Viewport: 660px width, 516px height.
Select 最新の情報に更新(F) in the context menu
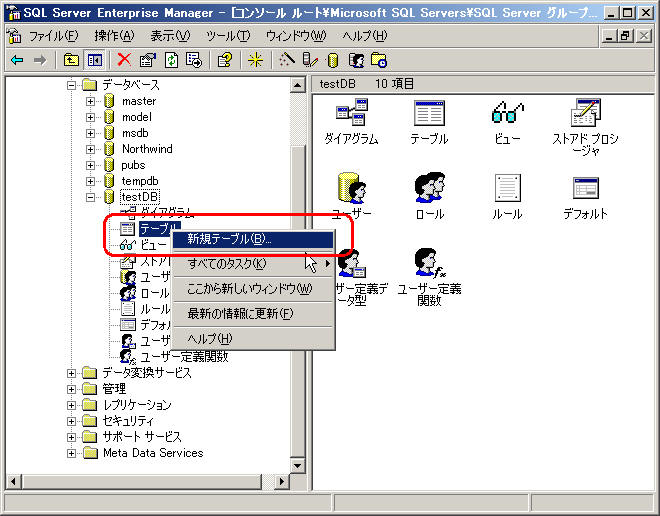pos(240,314)
